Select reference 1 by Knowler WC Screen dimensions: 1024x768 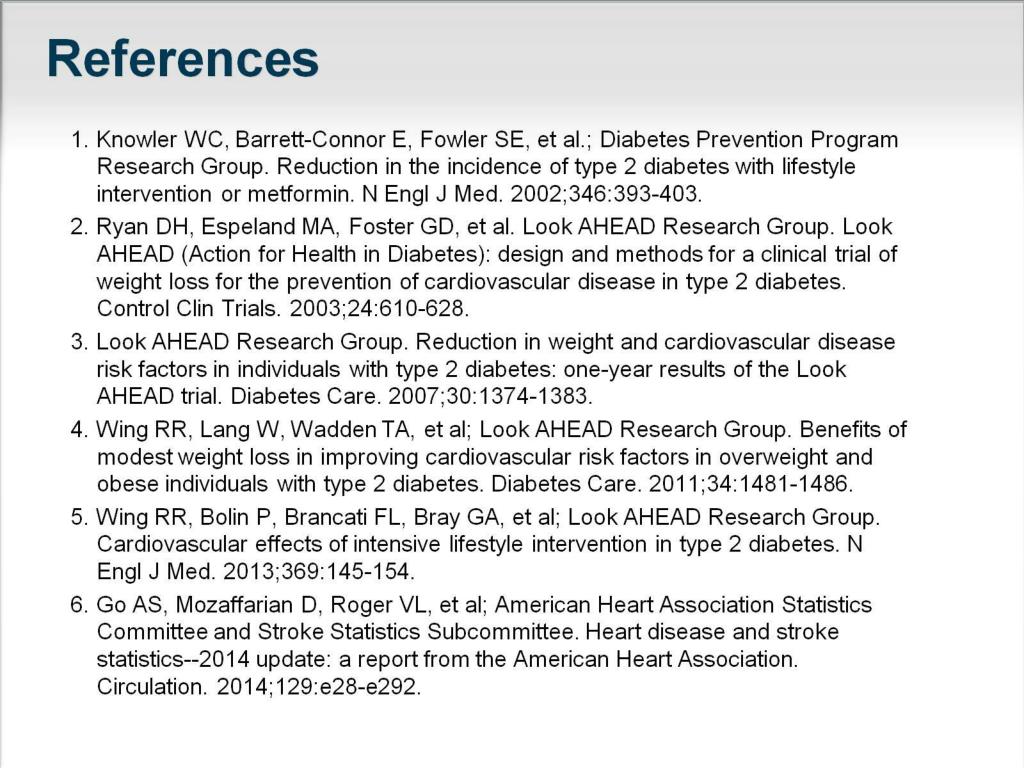485,167
